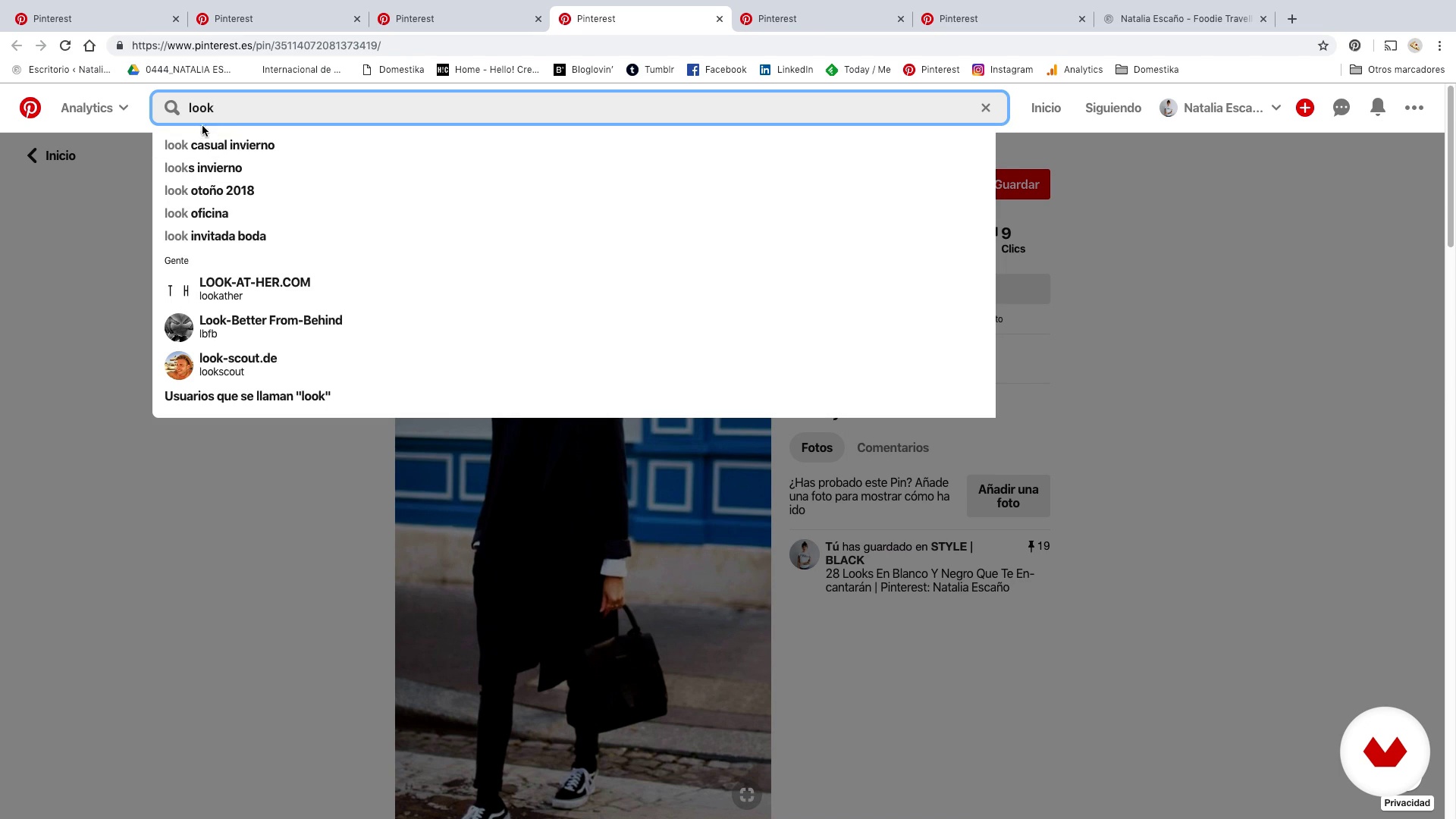The image size is (1456, 819).
Task: Open the LOOK-AT-HER.COM user profile
Action: [255, 288]
